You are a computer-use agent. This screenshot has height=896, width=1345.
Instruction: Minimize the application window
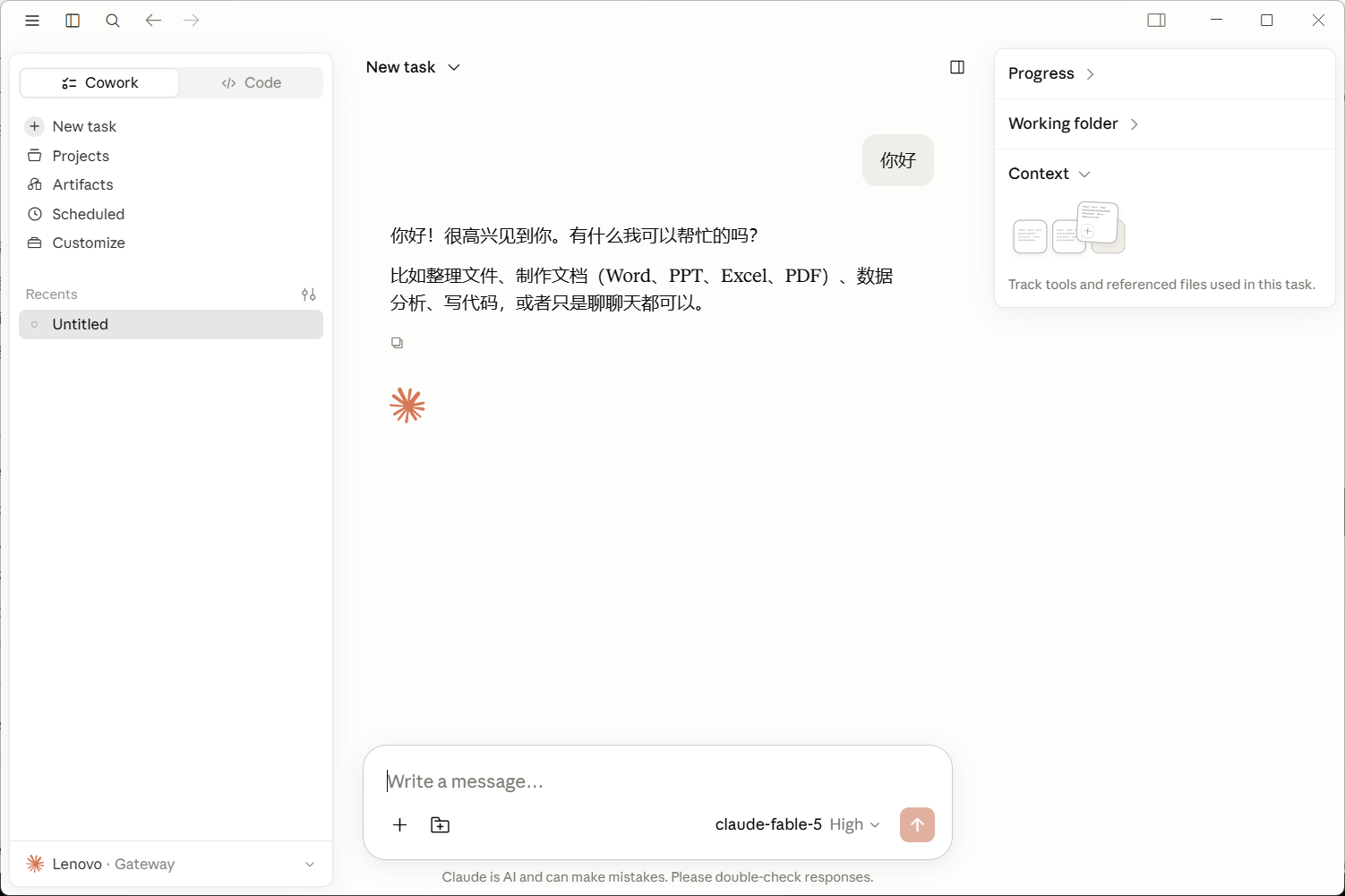coord(1216,20)
